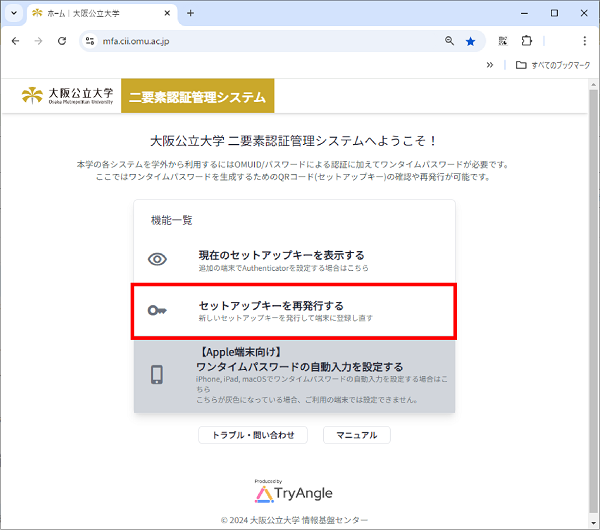The height and width of the screenshot is (530, 600).
Task: Open a new tab with plus button
Action: pos(190,13)
